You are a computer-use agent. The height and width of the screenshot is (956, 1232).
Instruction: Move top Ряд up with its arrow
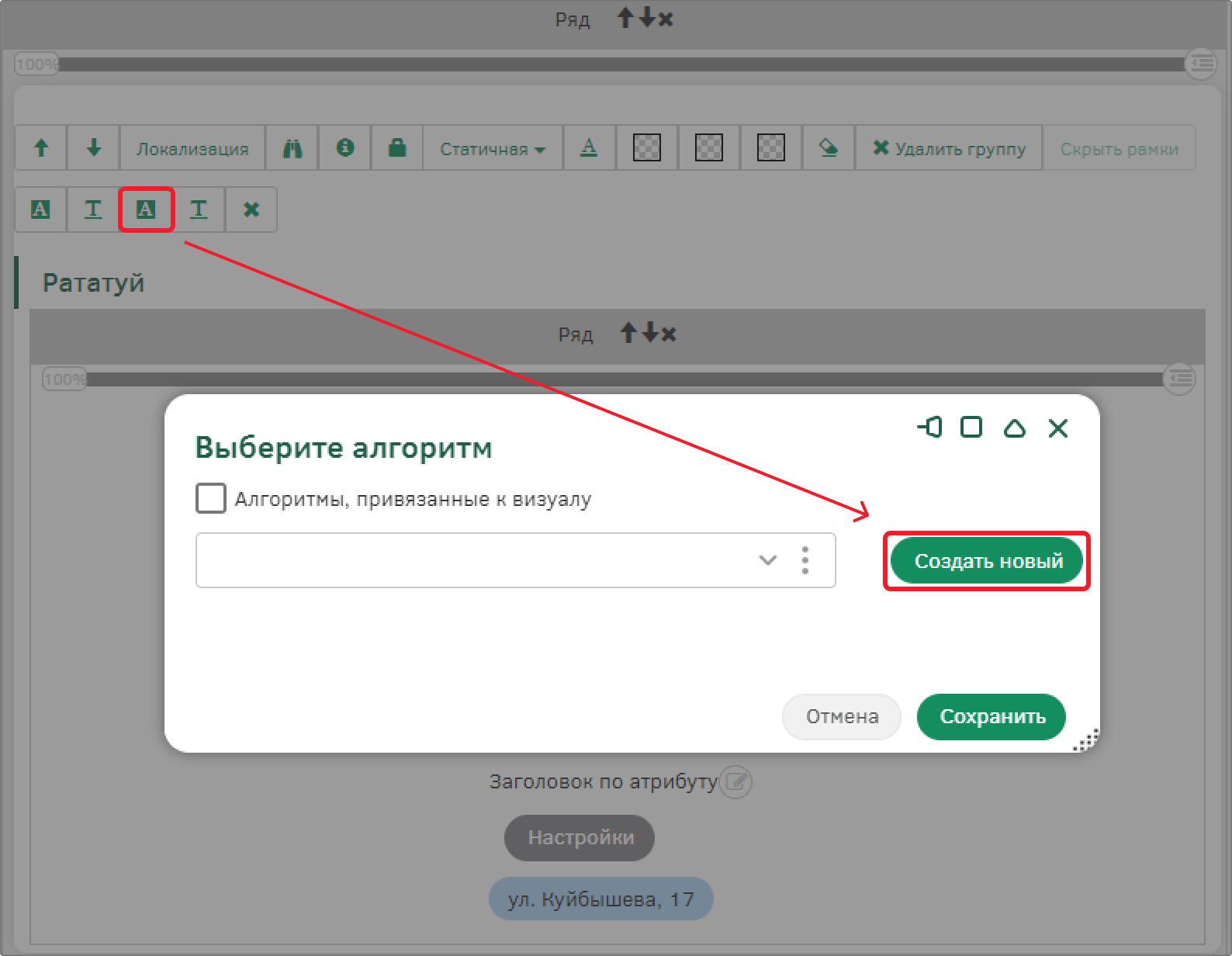pyautogui.click(x=625, y=18)
